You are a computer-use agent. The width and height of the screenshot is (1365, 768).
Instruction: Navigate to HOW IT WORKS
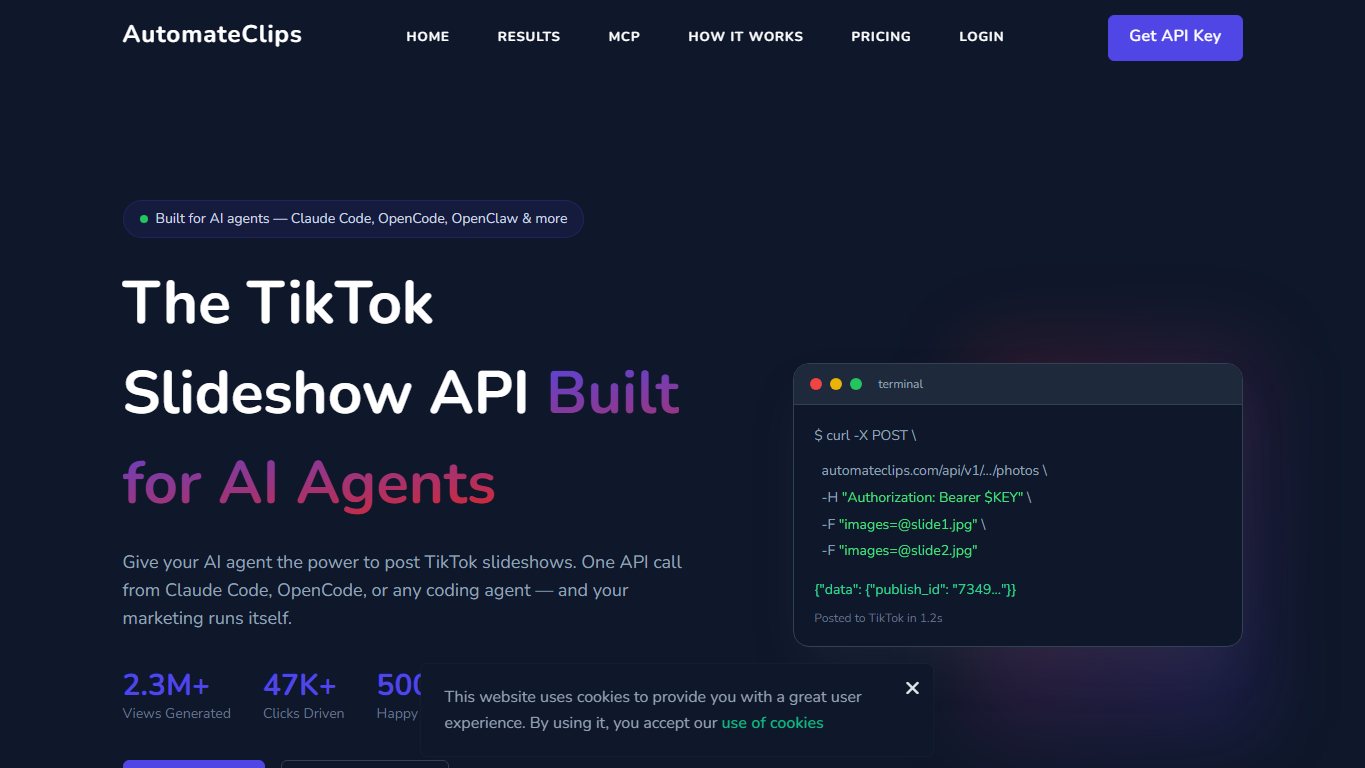pyautogui.click(x=746, y=36)
